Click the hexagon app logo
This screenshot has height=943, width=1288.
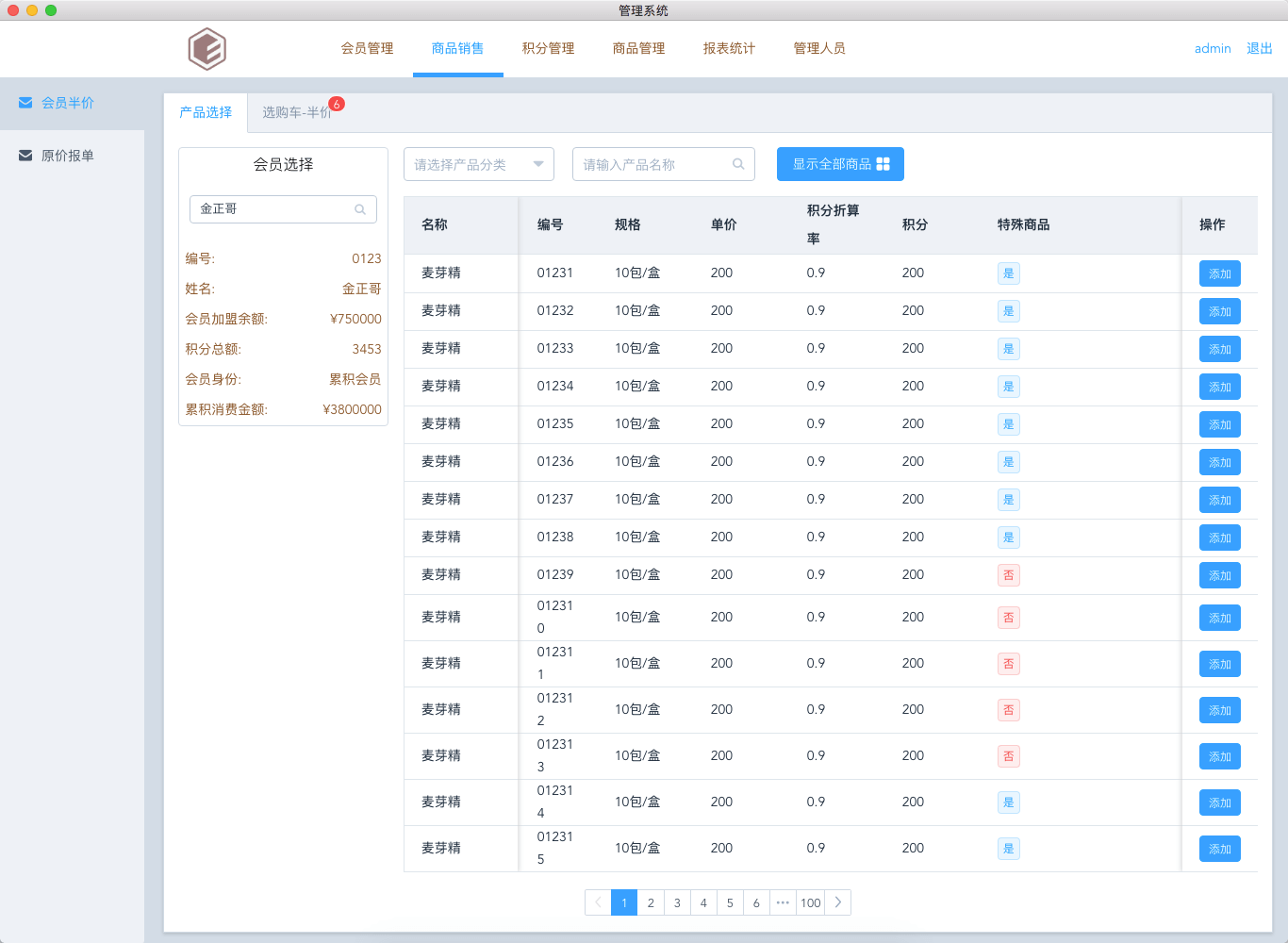(206, 49)
